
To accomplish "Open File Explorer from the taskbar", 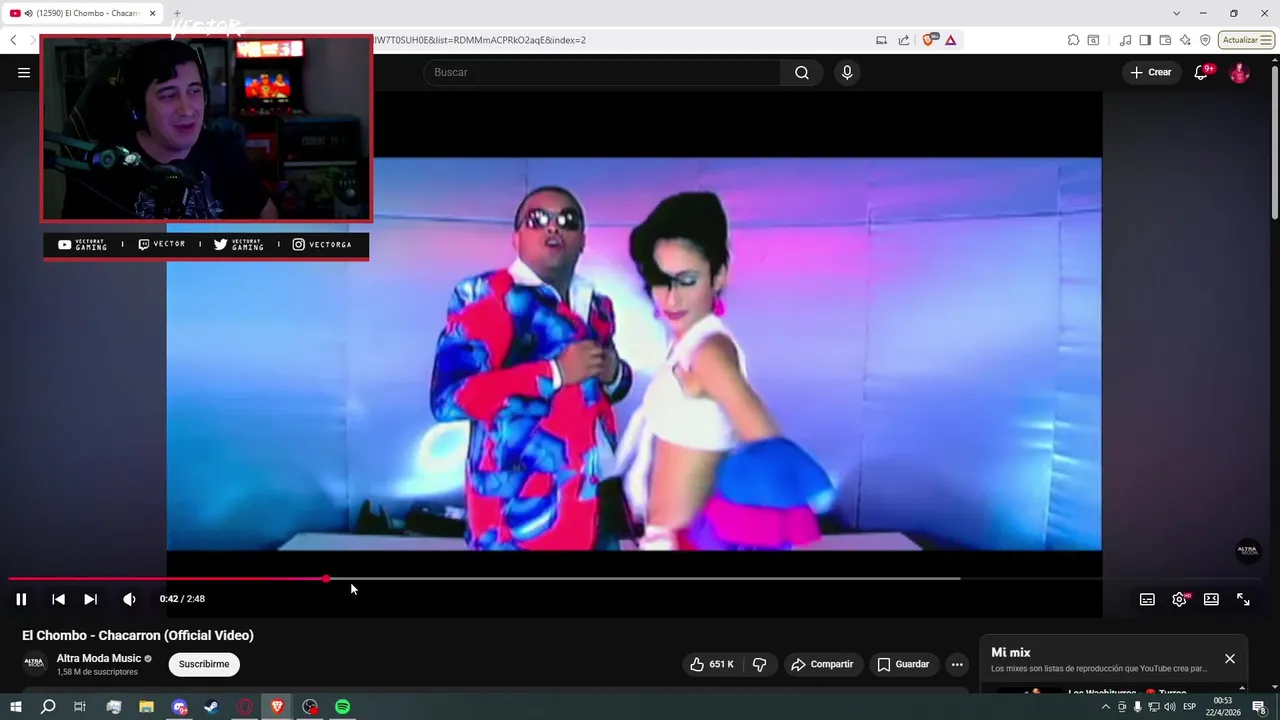I will point(146,707).
